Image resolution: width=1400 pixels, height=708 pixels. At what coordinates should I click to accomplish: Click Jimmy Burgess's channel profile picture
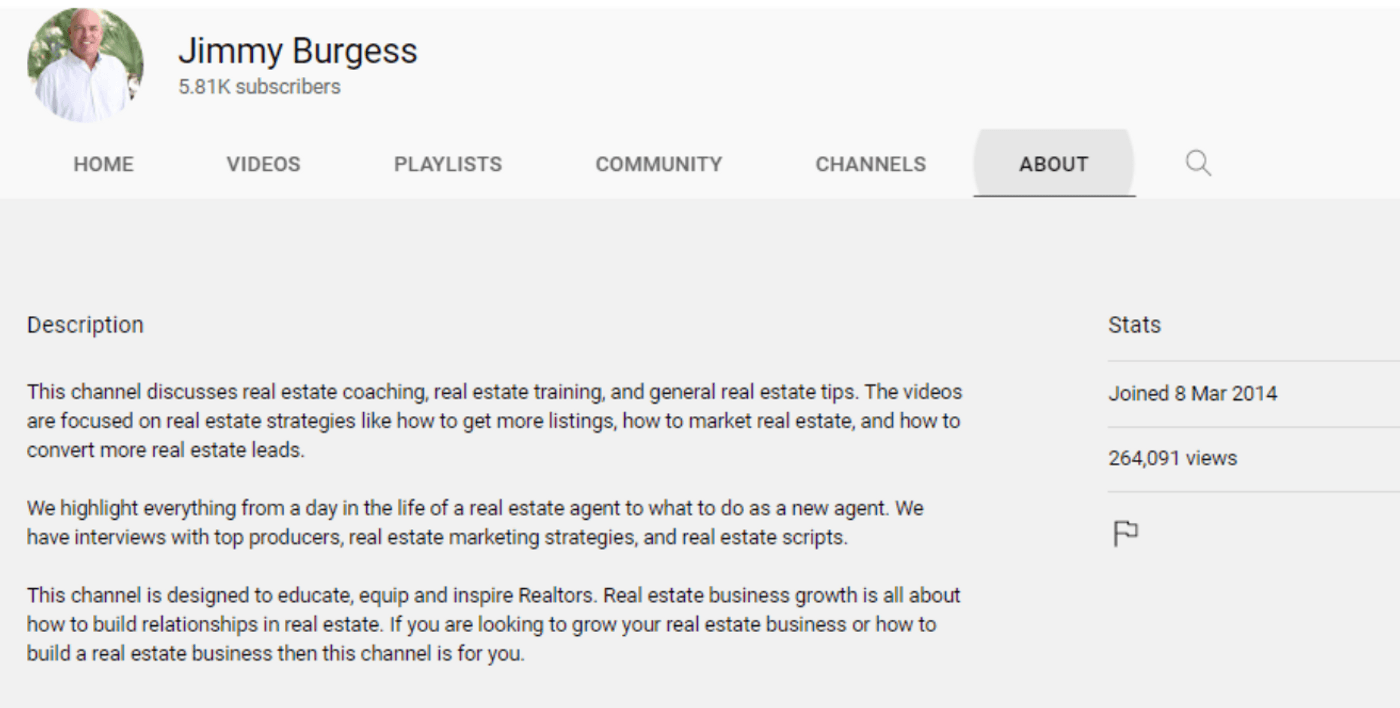coord(85,66)
